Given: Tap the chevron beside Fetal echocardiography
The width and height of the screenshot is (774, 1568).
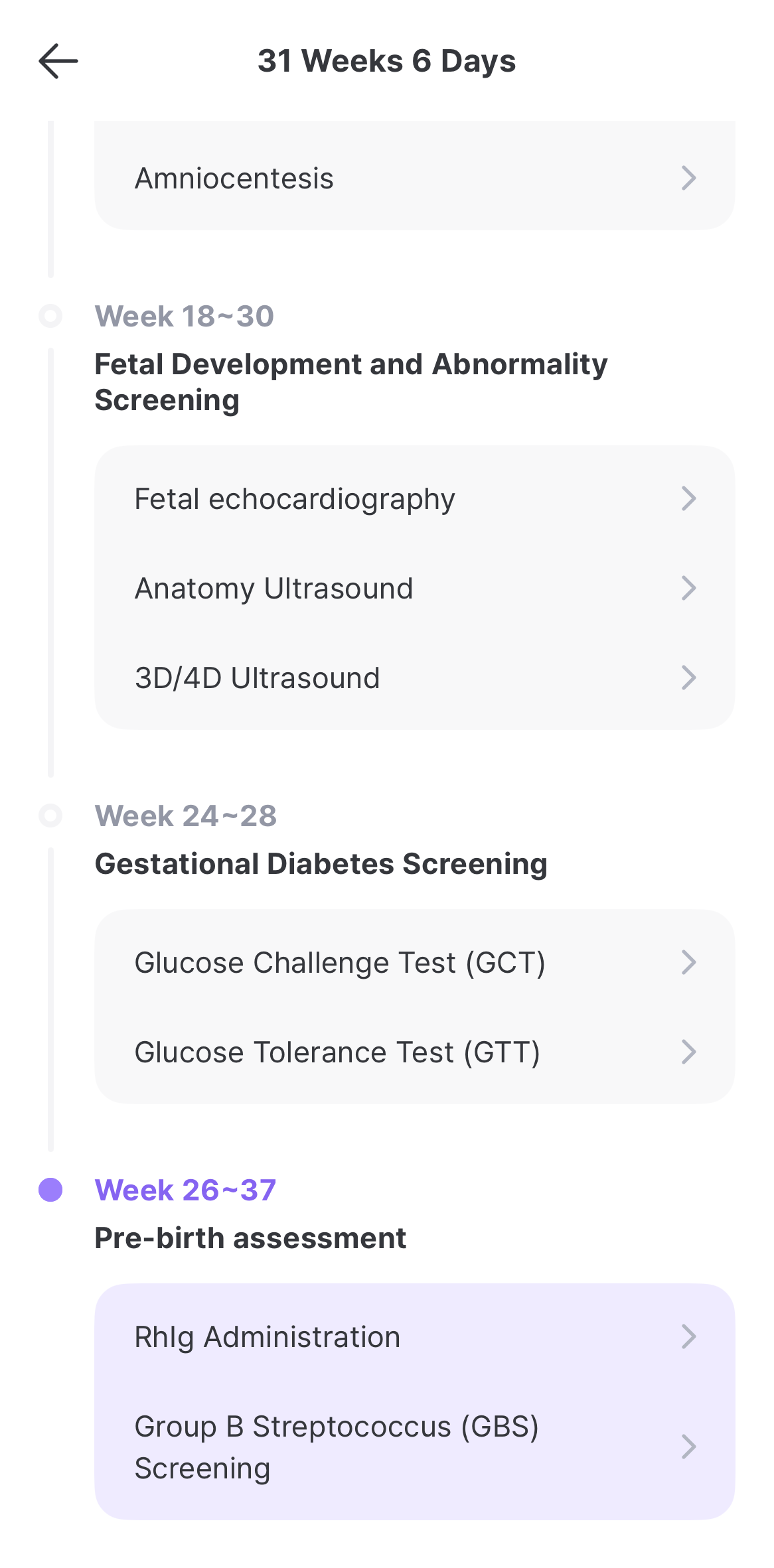Looking at the screenshot, I should [689, 498].
